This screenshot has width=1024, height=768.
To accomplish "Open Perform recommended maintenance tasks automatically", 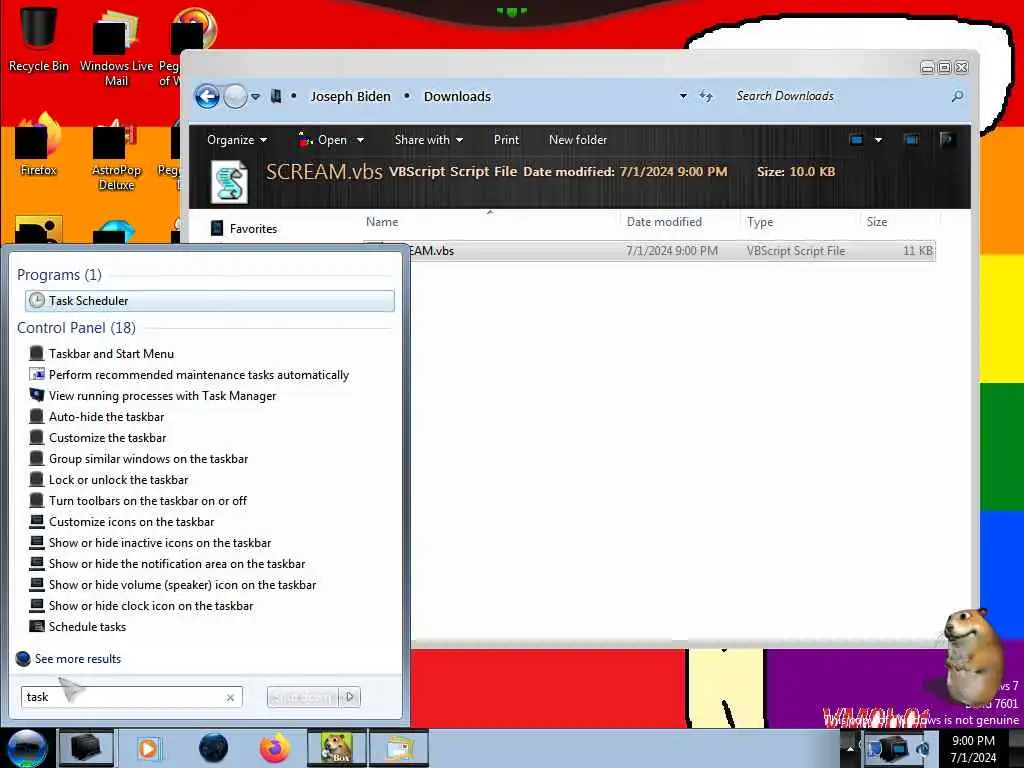I will (x=189, y=375).
